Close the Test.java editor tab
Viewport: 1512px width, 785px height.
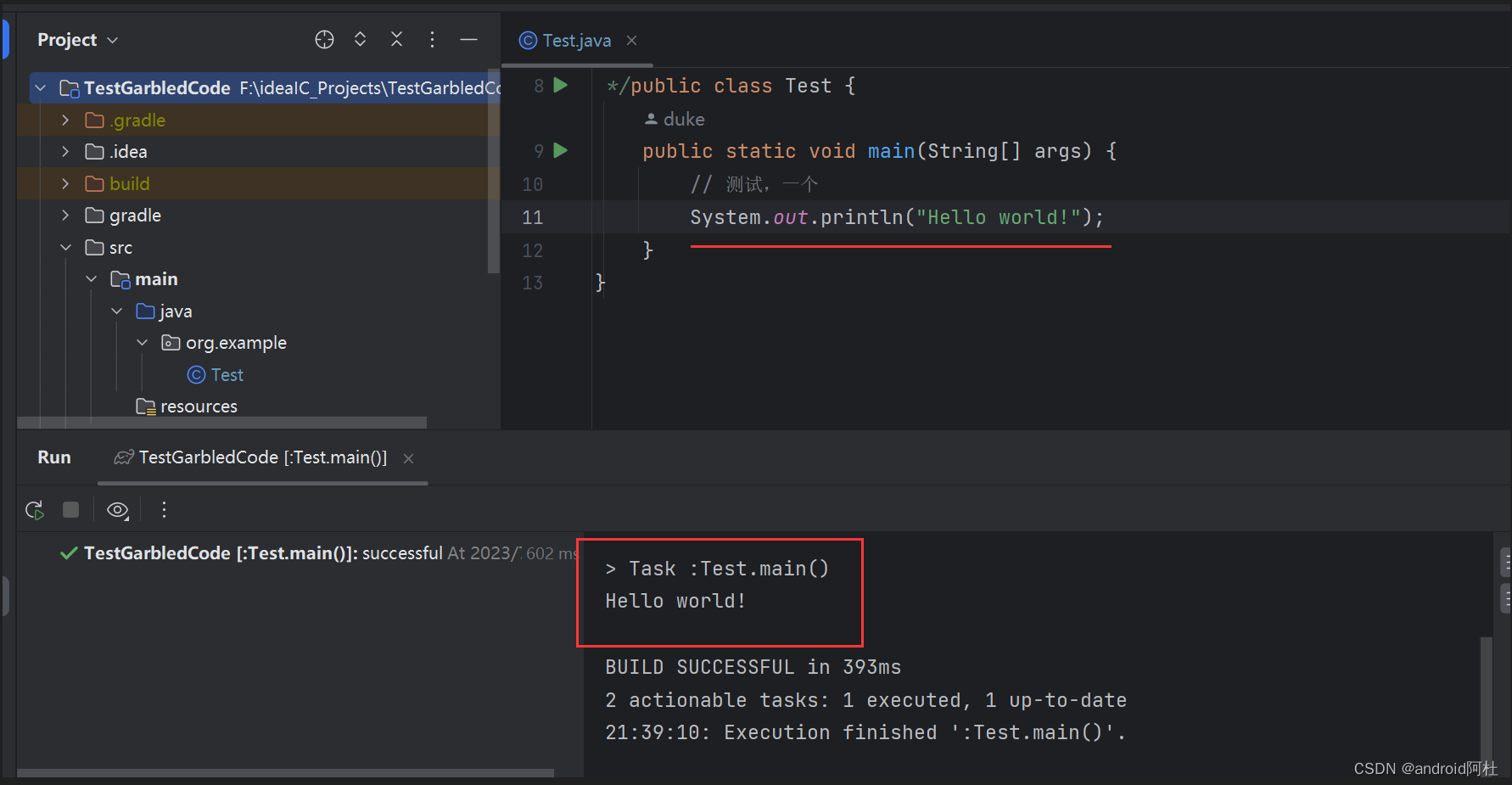tap(631, 41)
